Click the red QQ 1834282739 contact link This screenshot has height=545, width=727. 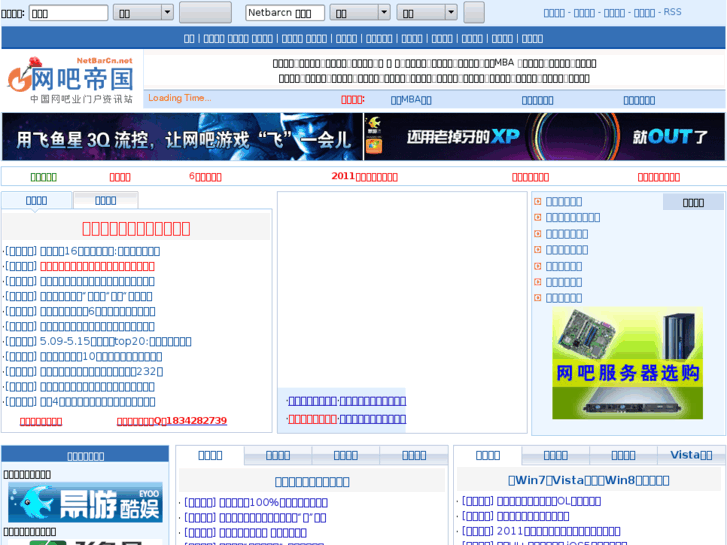click(172, 421)
